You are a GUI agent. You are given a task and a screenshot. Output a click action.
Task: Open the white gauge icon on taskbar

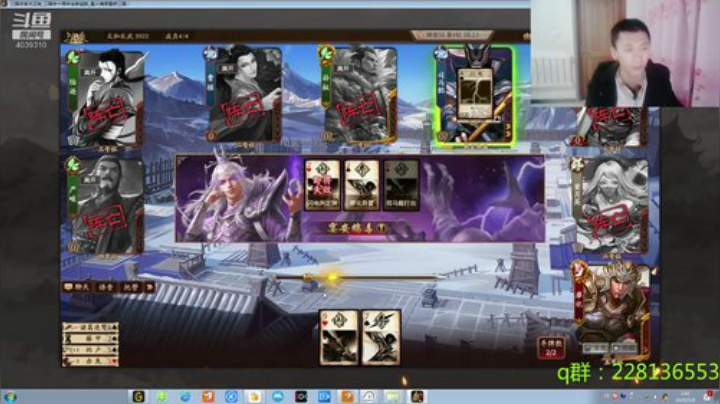tap(370, 397)
